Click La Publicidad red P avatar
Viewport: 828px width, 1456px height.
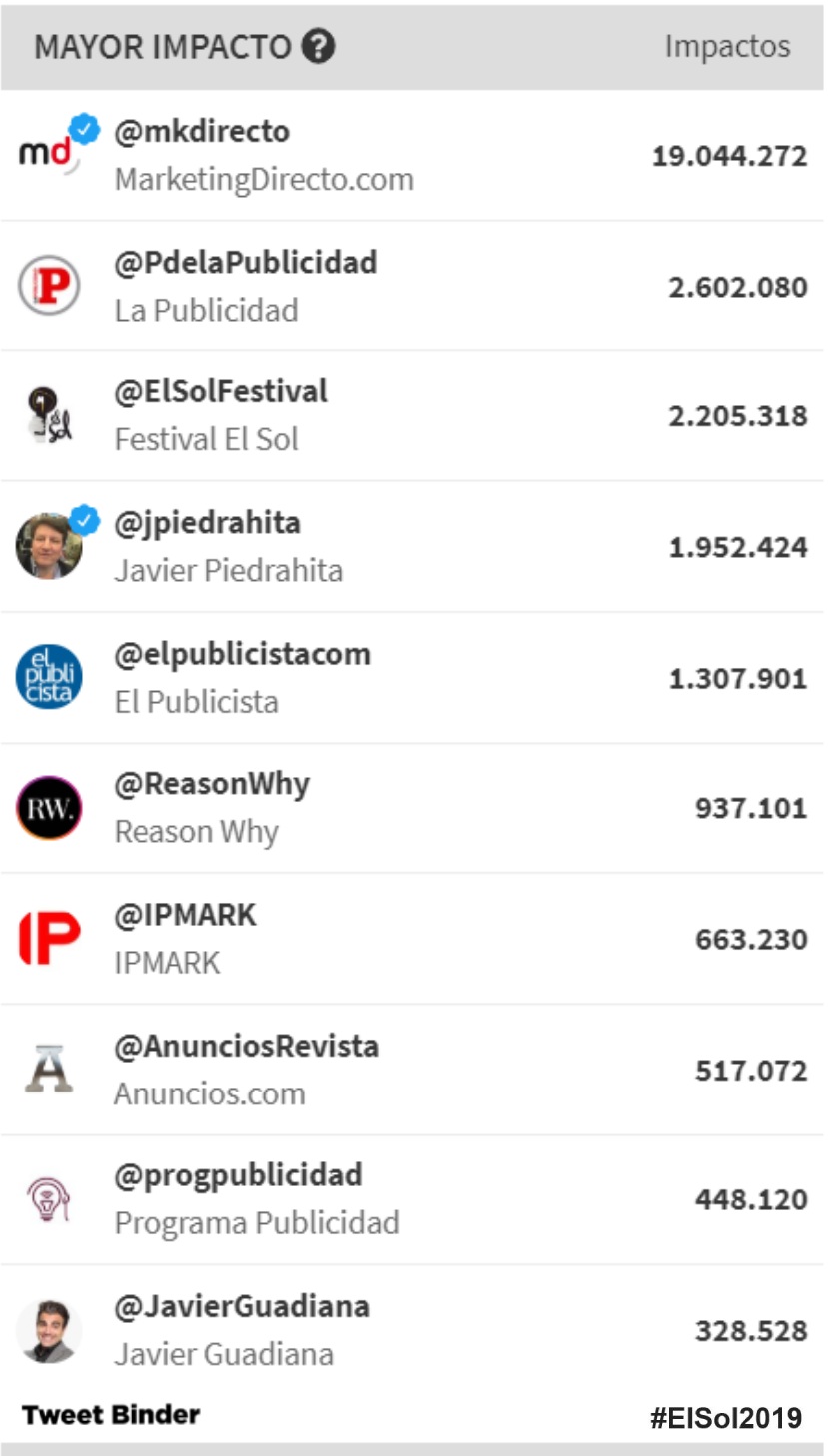click(x=49, y=286)
